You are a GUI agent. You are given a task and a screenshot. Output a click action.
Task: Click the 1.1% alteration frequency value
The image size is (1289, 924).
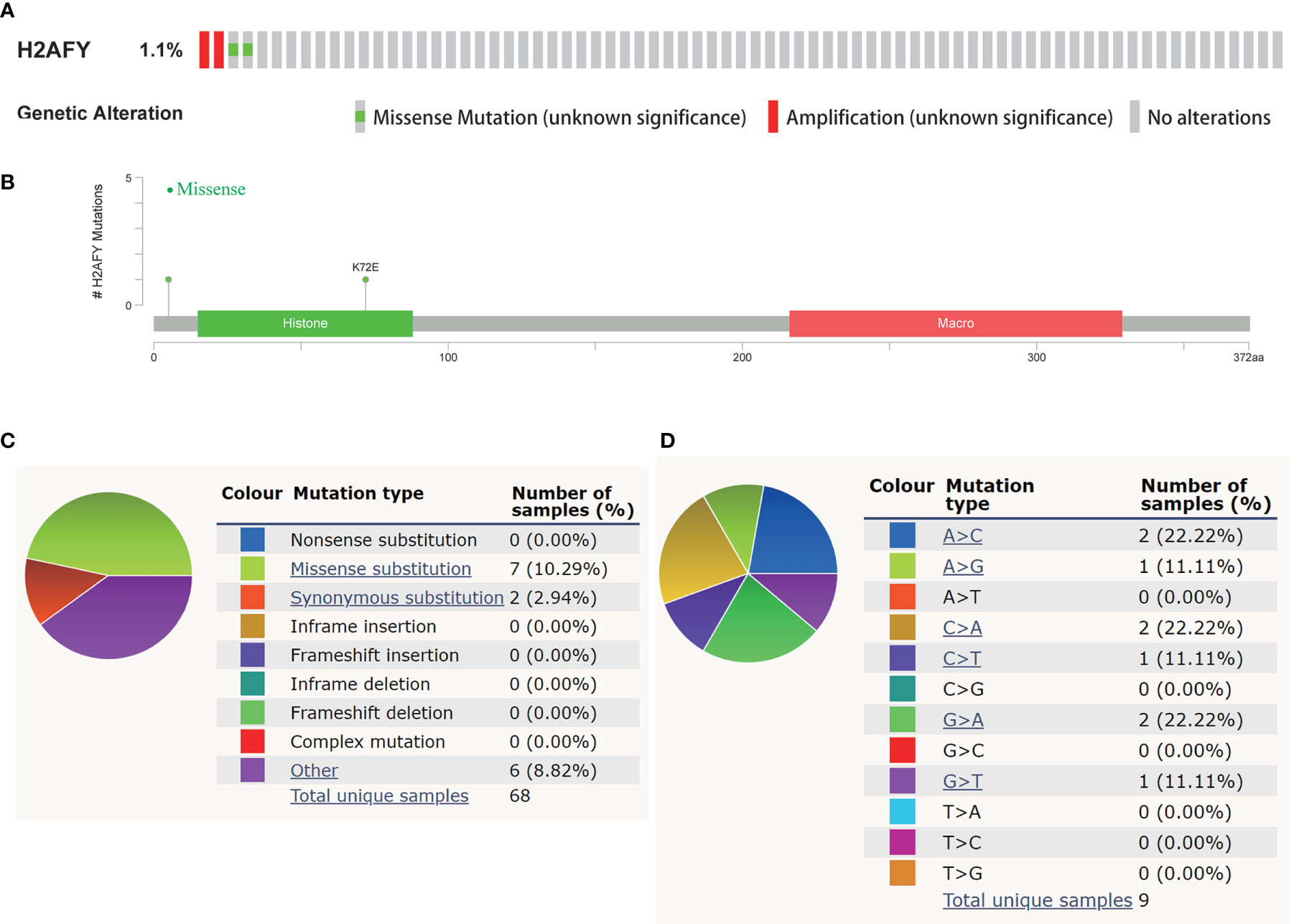click(x=161, y=50)
